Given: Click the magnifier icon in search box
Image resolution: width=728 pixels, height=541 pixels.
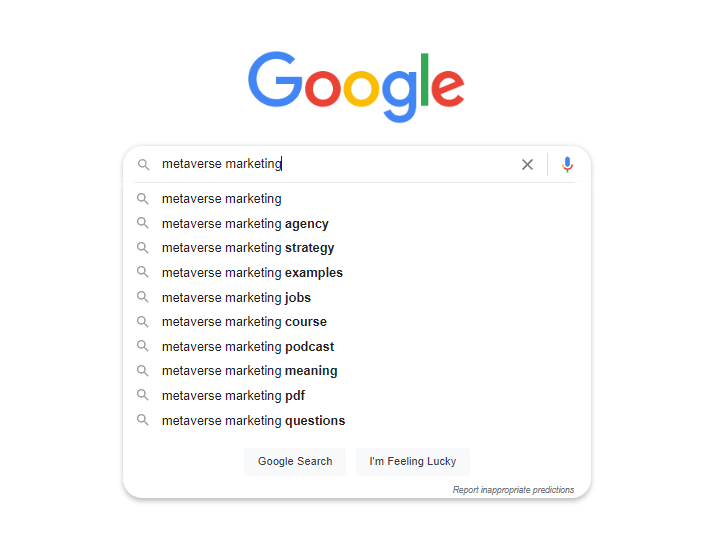Looking at the screenshot, I should (143, 164).
